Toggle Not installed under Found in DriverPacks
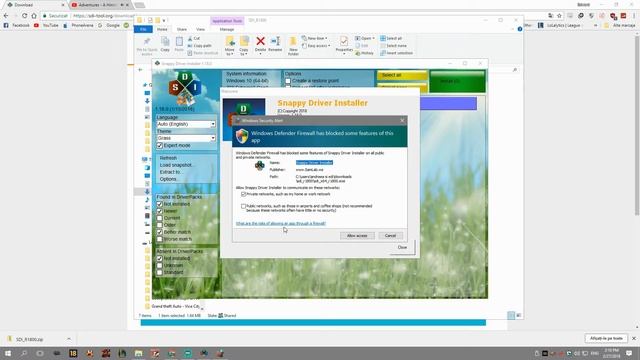 pos(160,204)
